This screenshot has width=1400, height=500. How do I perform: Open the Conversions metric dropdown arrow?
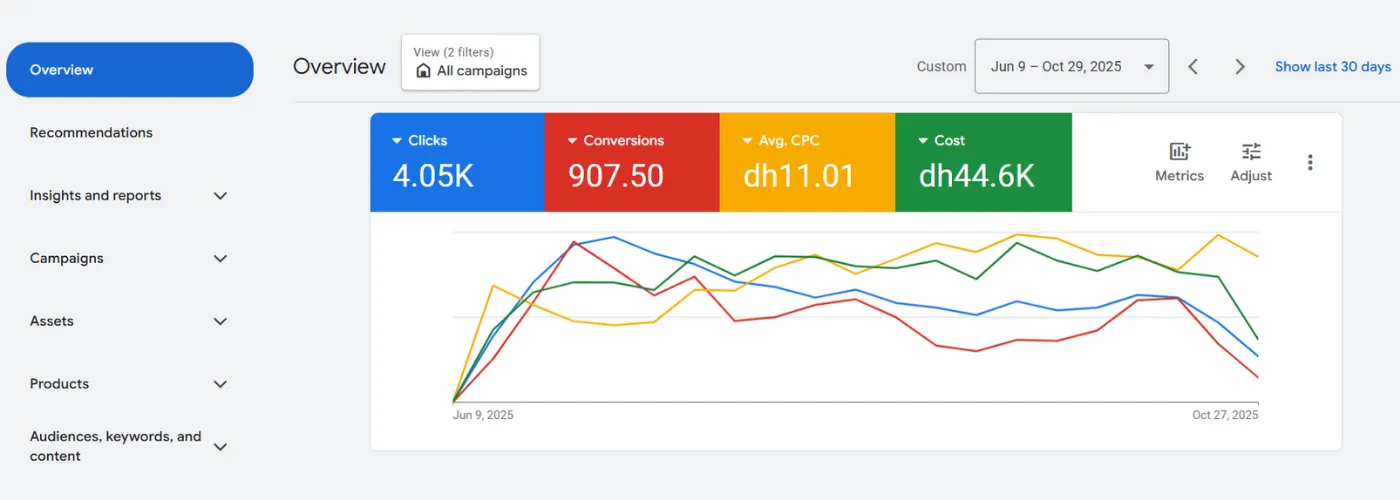(x=572, y=141)
